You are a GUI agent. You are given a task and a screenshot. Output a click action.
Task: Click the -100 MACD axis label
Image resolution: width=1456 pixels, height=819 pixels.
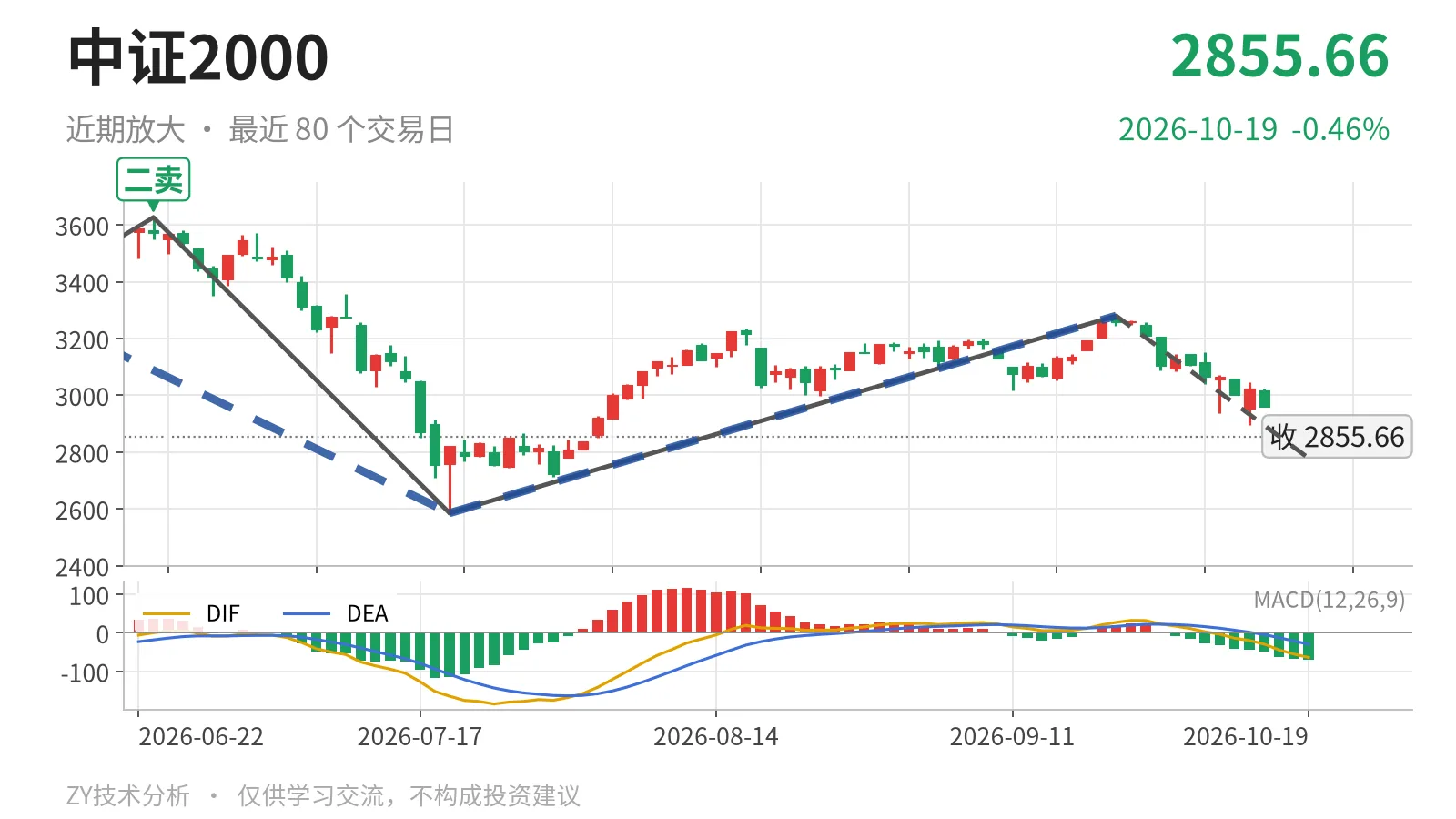(x=85, y=673)
